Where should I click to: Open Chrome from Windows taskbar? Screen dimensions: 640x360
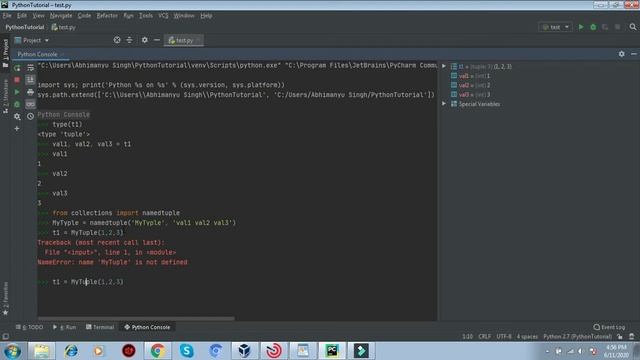coord(157,351)
